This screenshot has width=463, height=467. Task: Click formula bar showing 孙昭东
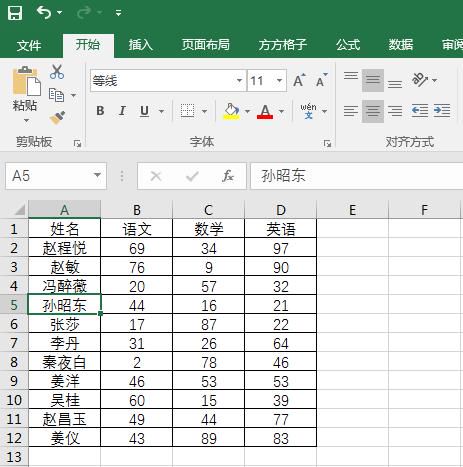tap(356, 176)
